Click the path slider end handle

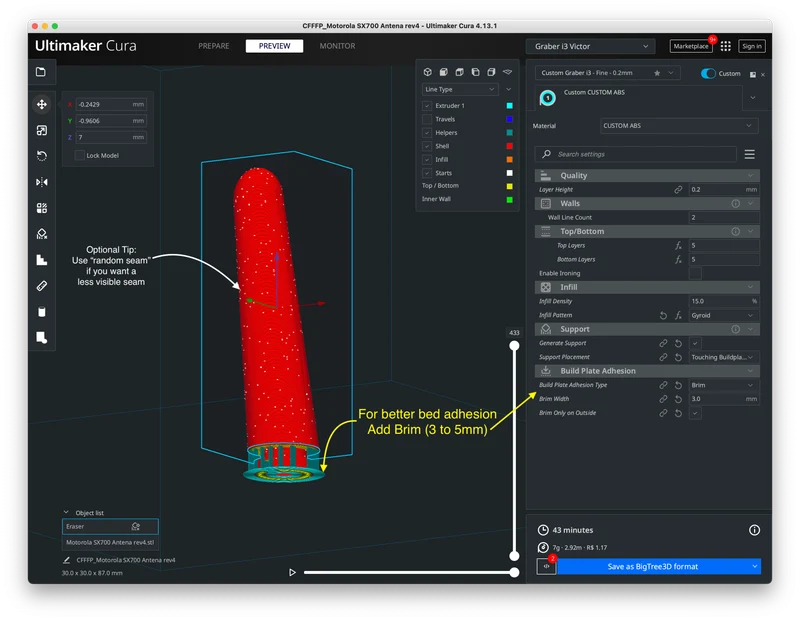tap(514, 573)
